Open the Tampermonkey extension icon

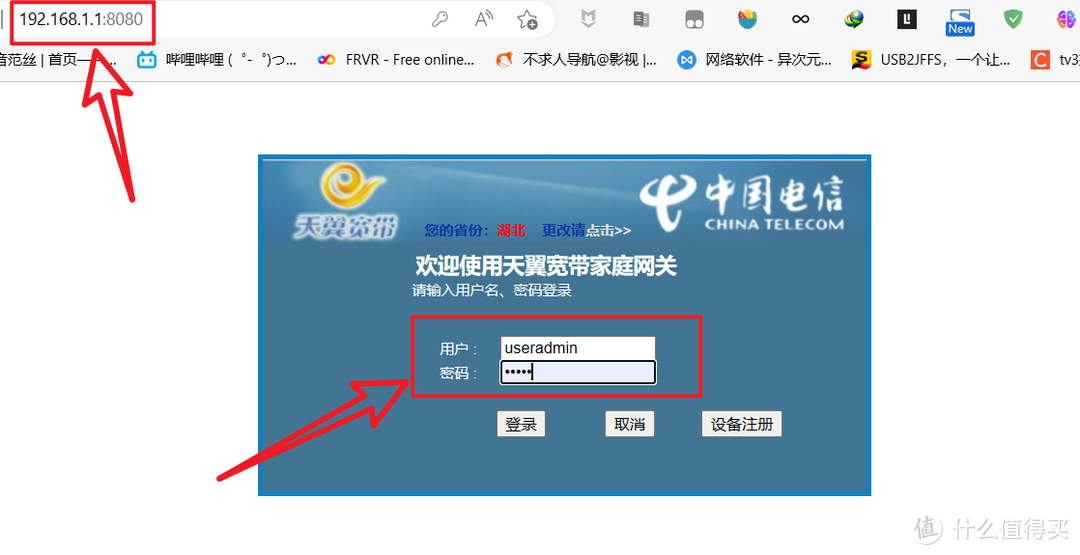pos(694,19)
